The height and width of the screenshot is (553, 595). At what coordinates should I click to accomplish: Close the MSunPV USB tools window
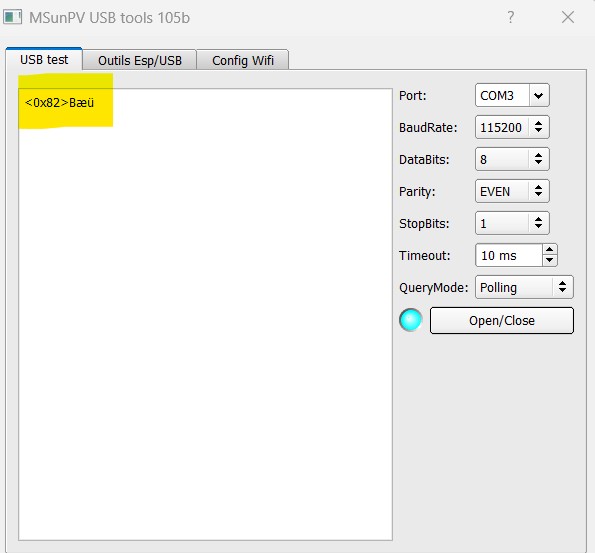click(x=568, y=17)
